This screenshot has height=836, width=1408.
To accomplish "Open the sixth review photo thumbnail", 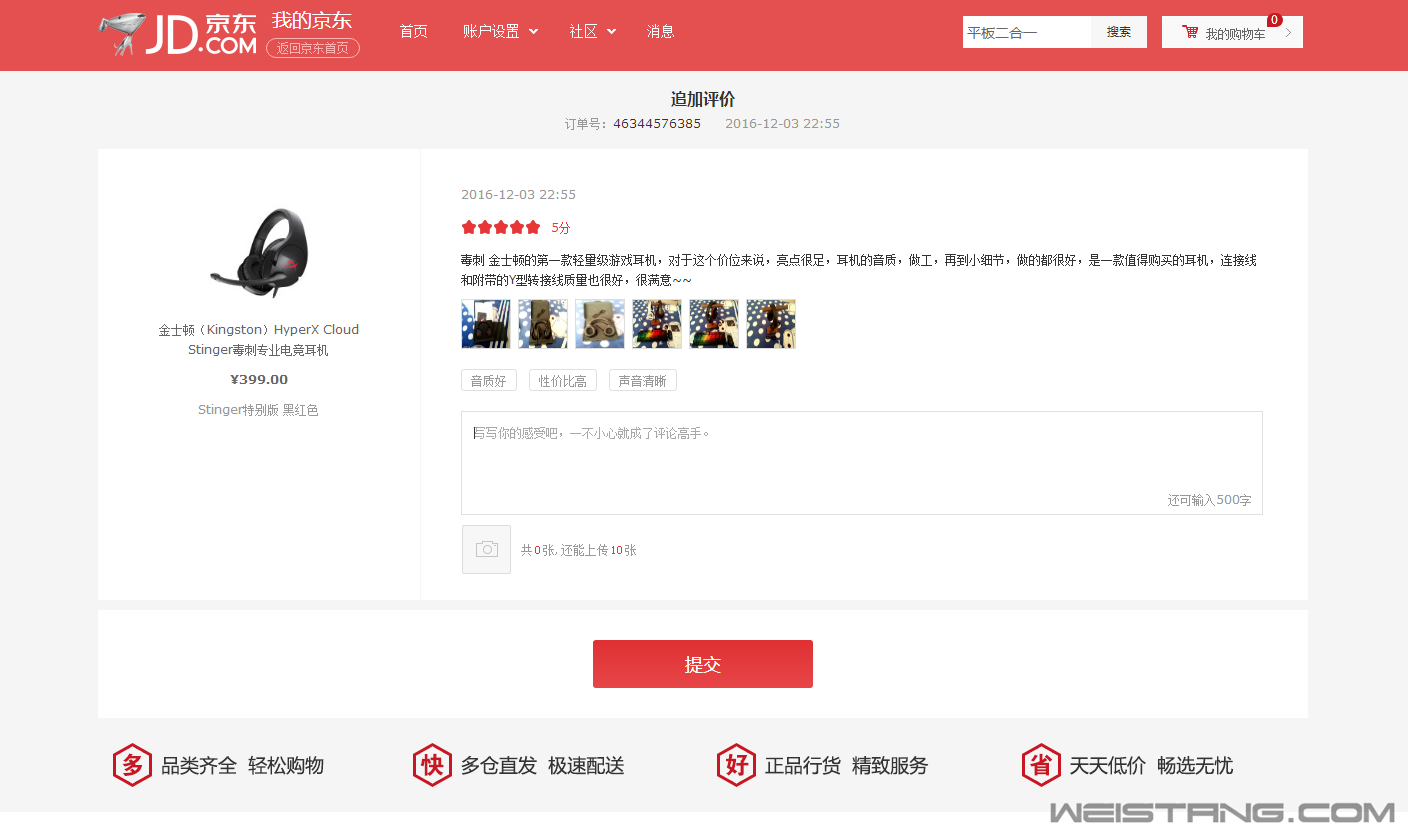I will coord(771,324).
